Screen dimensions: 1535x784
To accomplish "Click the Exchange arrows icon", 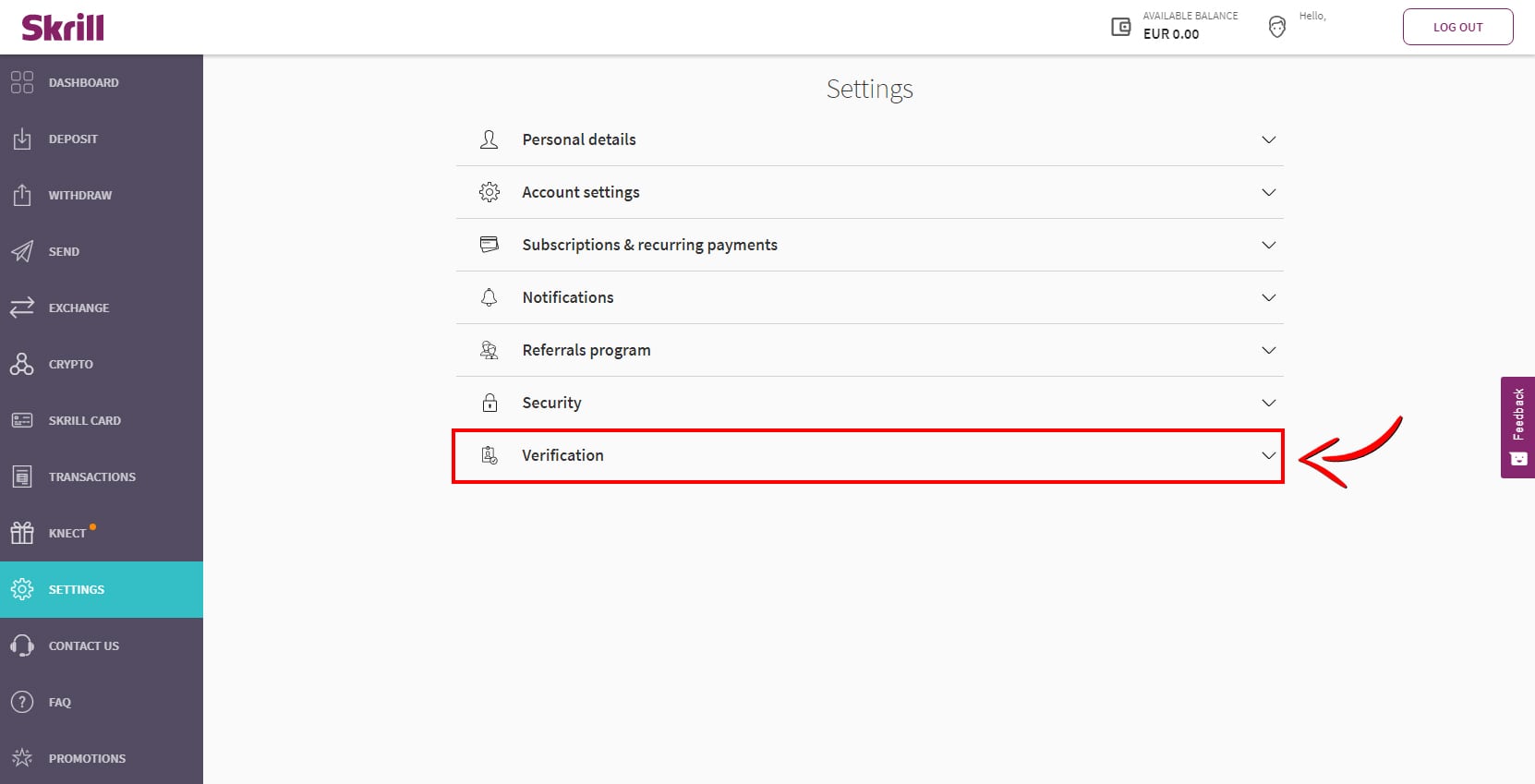I will (22, 308).
